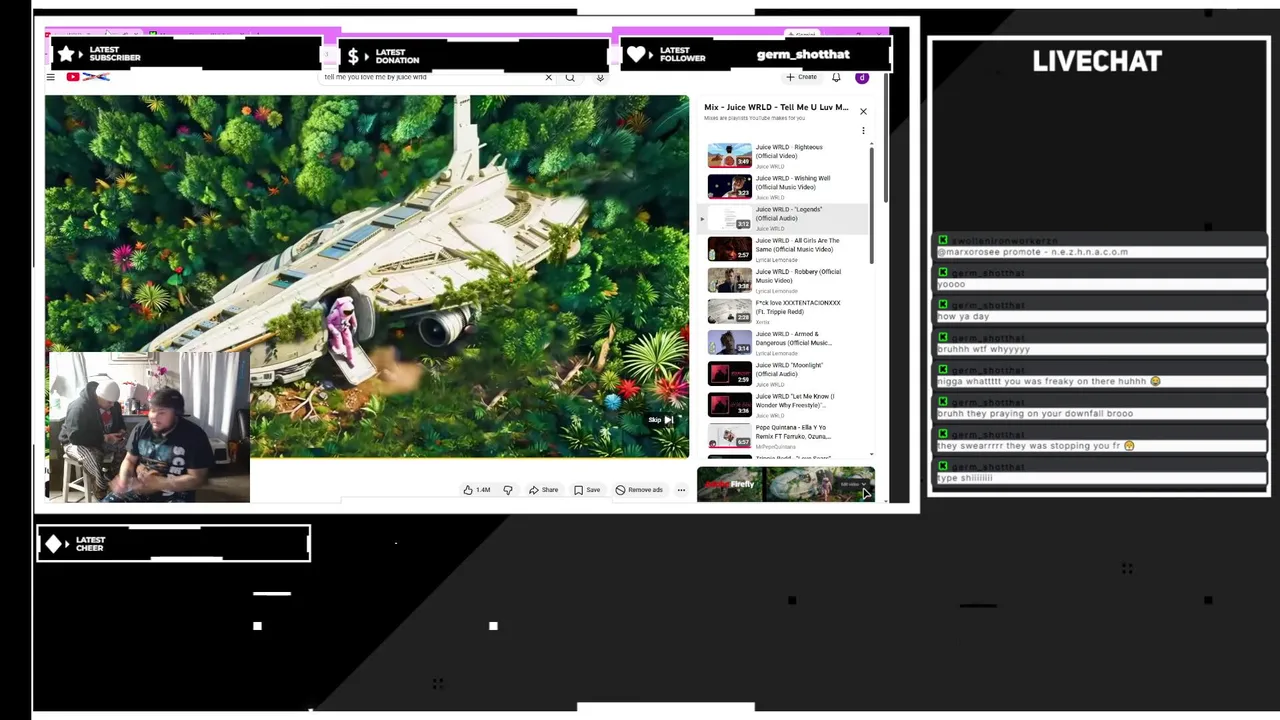The height and width of the screenshot is (720, 1280).
Task: Start voice search with the microphone
Action: (x=600, y=77)
